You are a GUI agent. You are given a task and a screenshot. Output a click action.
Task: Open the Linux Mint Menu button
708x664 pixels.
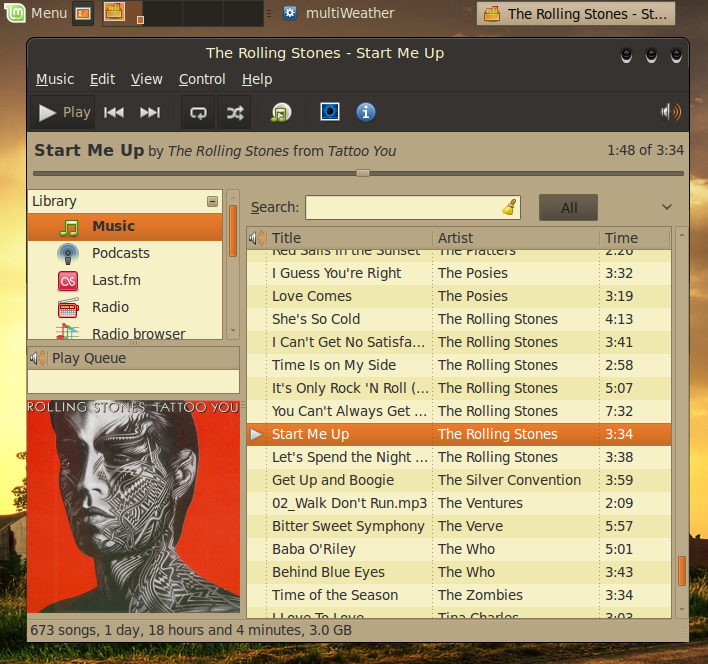click(36, 13)
